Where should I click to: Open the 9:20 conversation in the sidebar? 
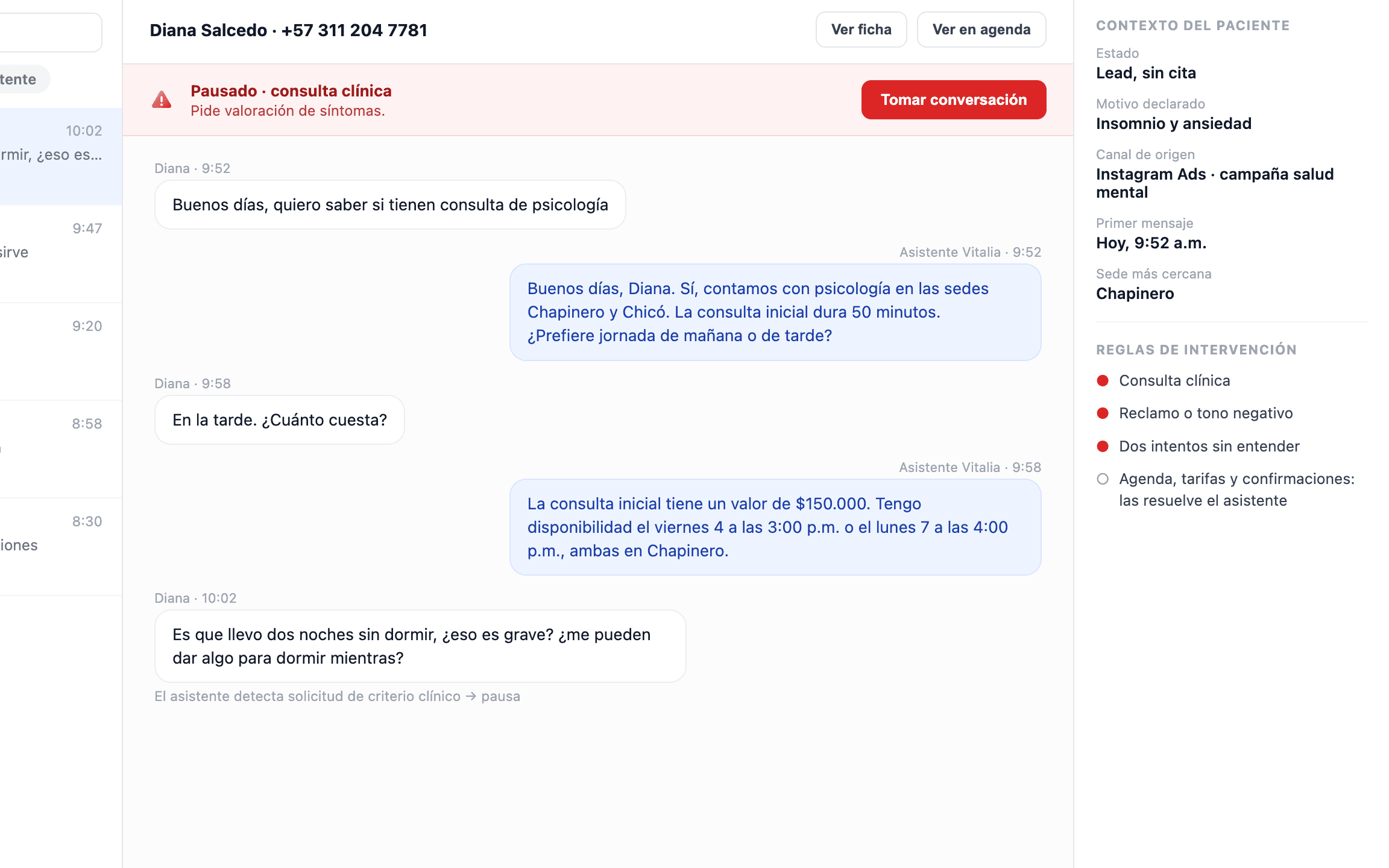pyautogui.click(x=60, y=351)
